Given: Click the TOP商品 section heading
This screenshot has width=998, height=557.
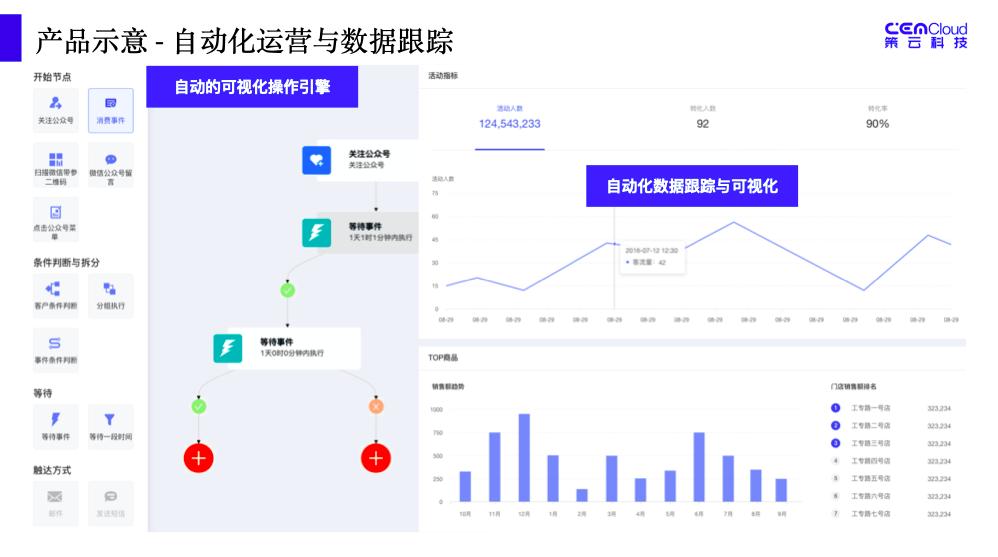Looking at the screenshot, I should click(443, 358).
